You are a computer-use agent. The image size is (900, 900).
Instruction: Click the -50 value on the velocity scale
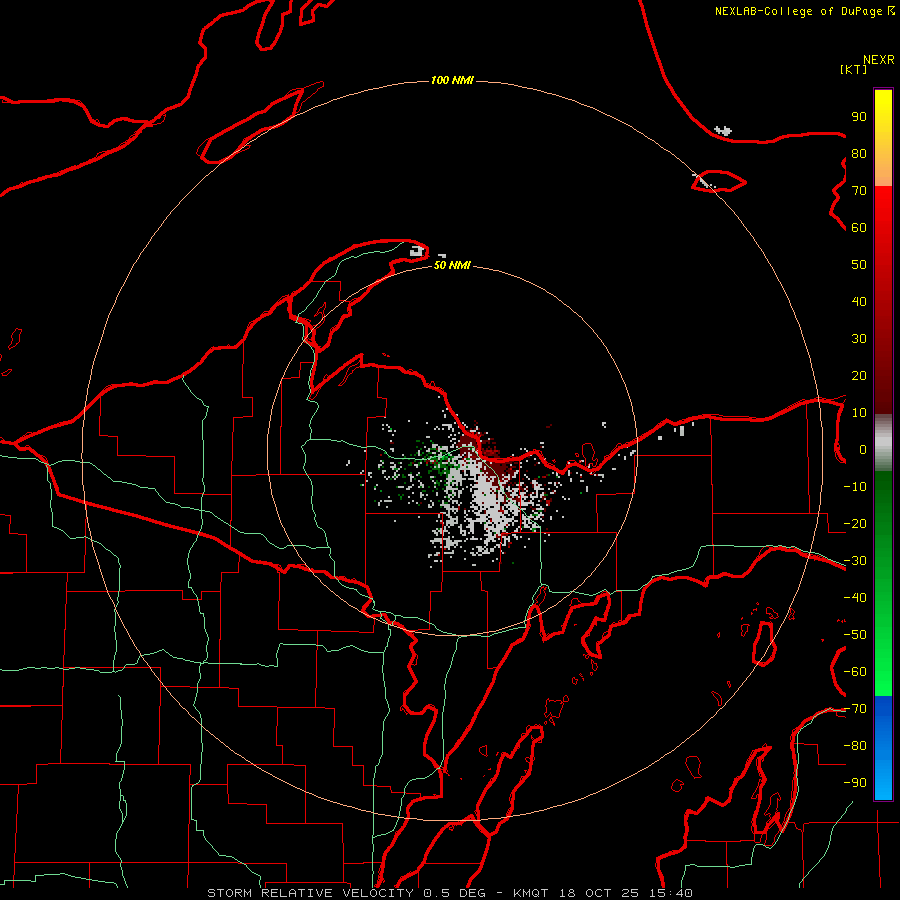point(855,635)
